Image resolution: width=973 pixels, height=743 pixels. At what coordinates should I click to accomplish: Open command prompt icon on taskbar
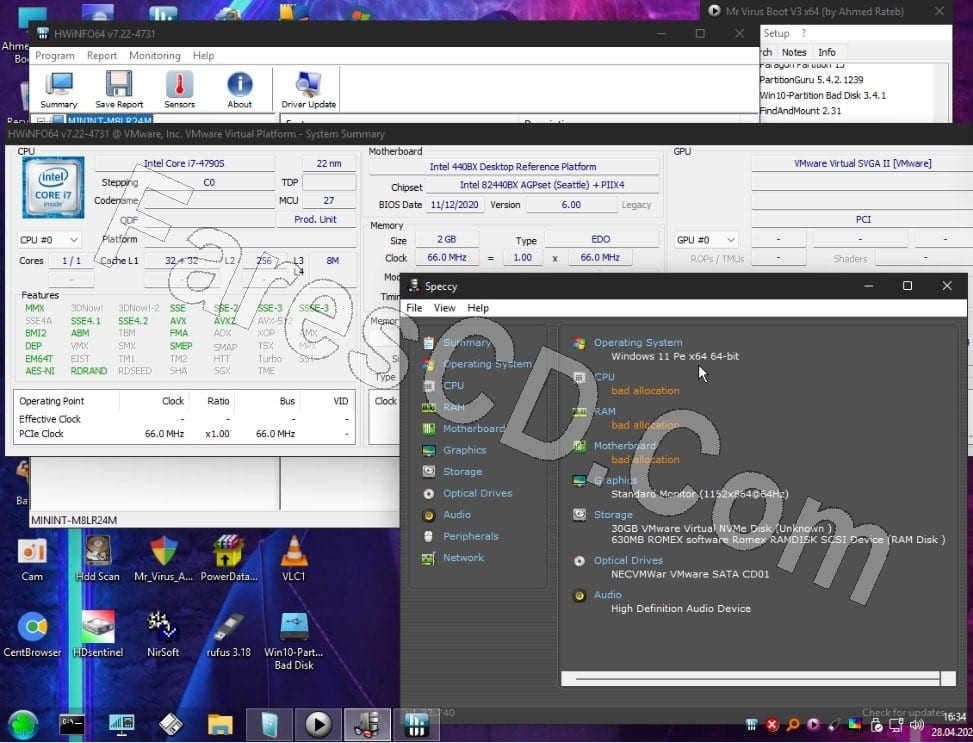click(72, 724)
